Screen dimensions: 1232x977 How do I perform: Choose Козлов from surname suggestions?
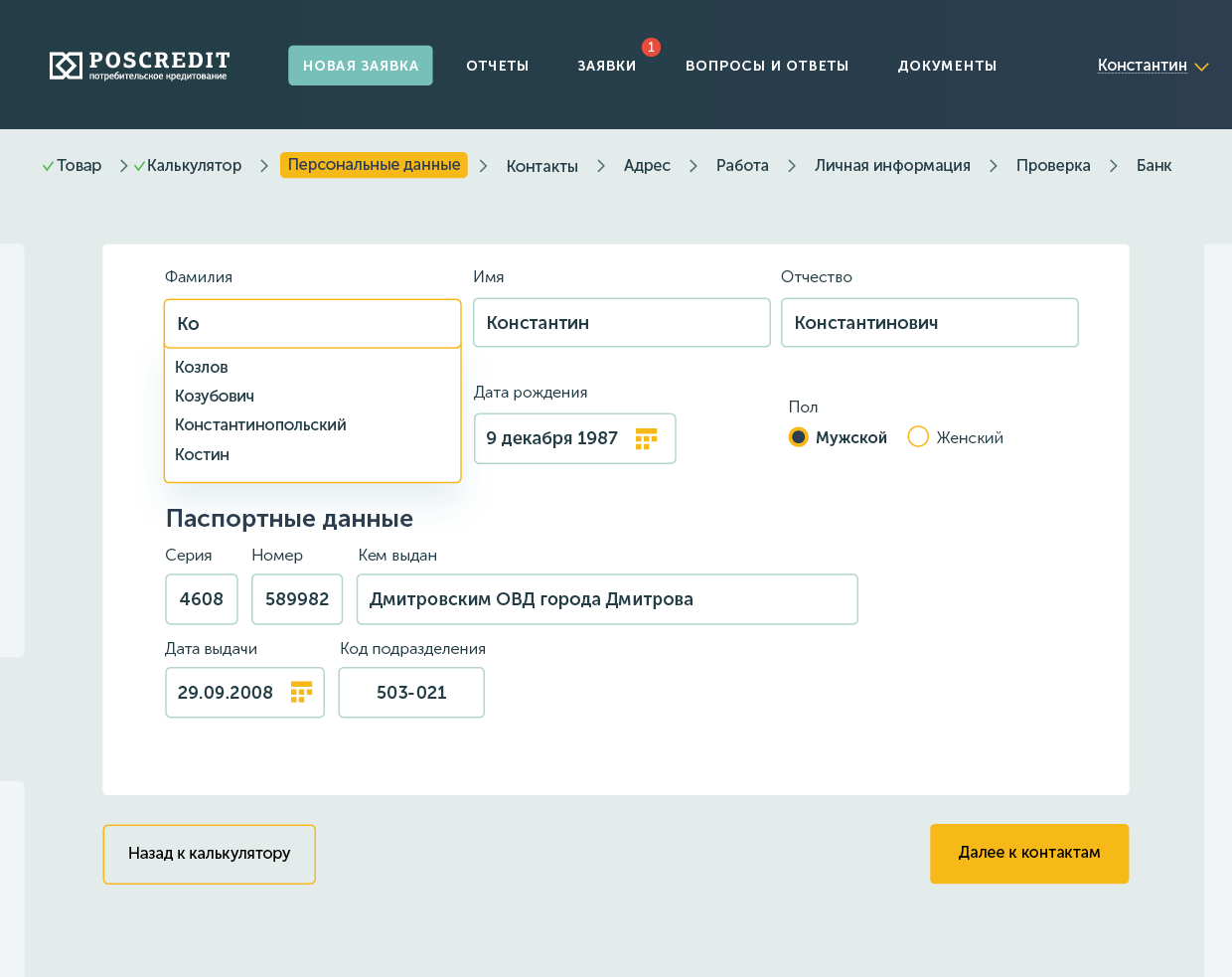coord(202,367)
